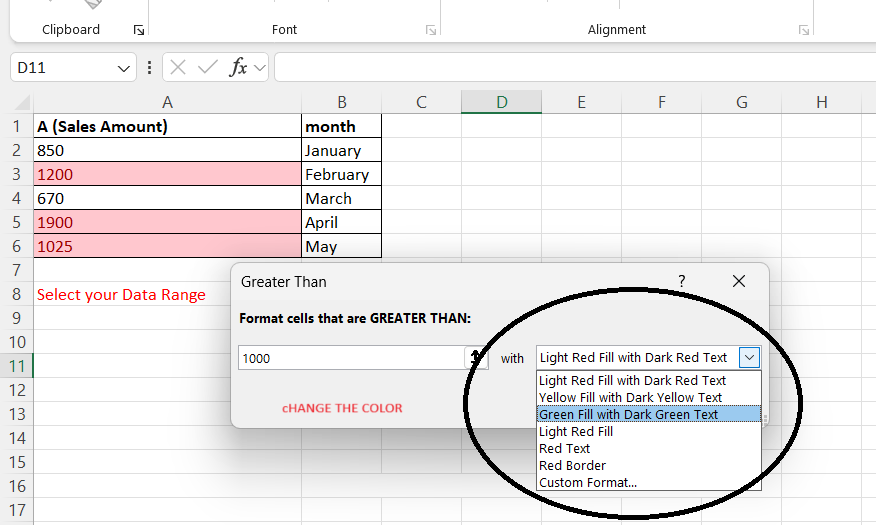876x525 pixels.
Task: Click the 1000 value input field
Action: click(351, 358)
